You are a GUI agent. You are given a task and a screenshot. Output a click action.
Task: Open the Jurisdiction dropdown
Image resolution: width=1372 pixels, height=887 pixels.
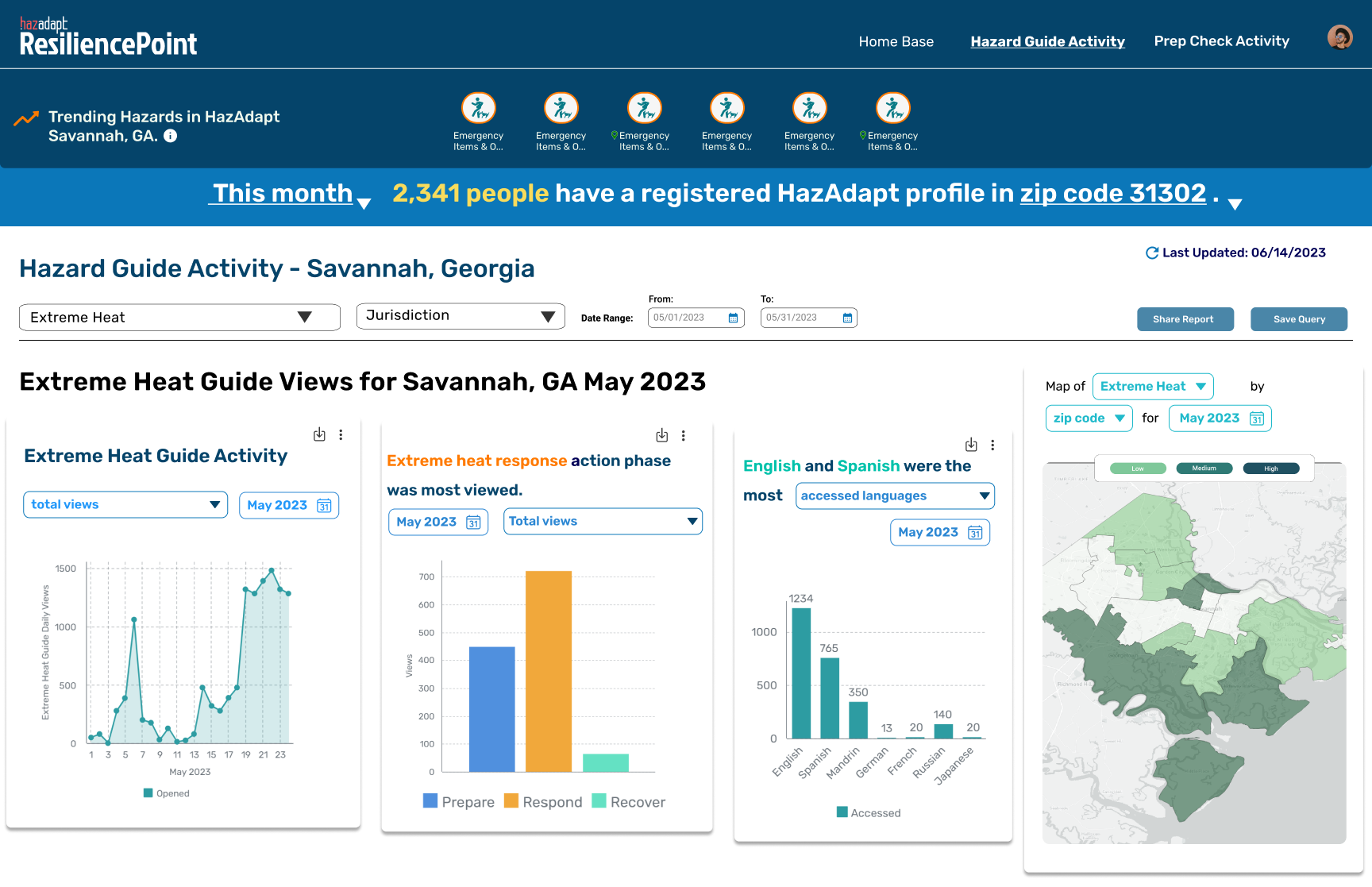pos(461,316)
